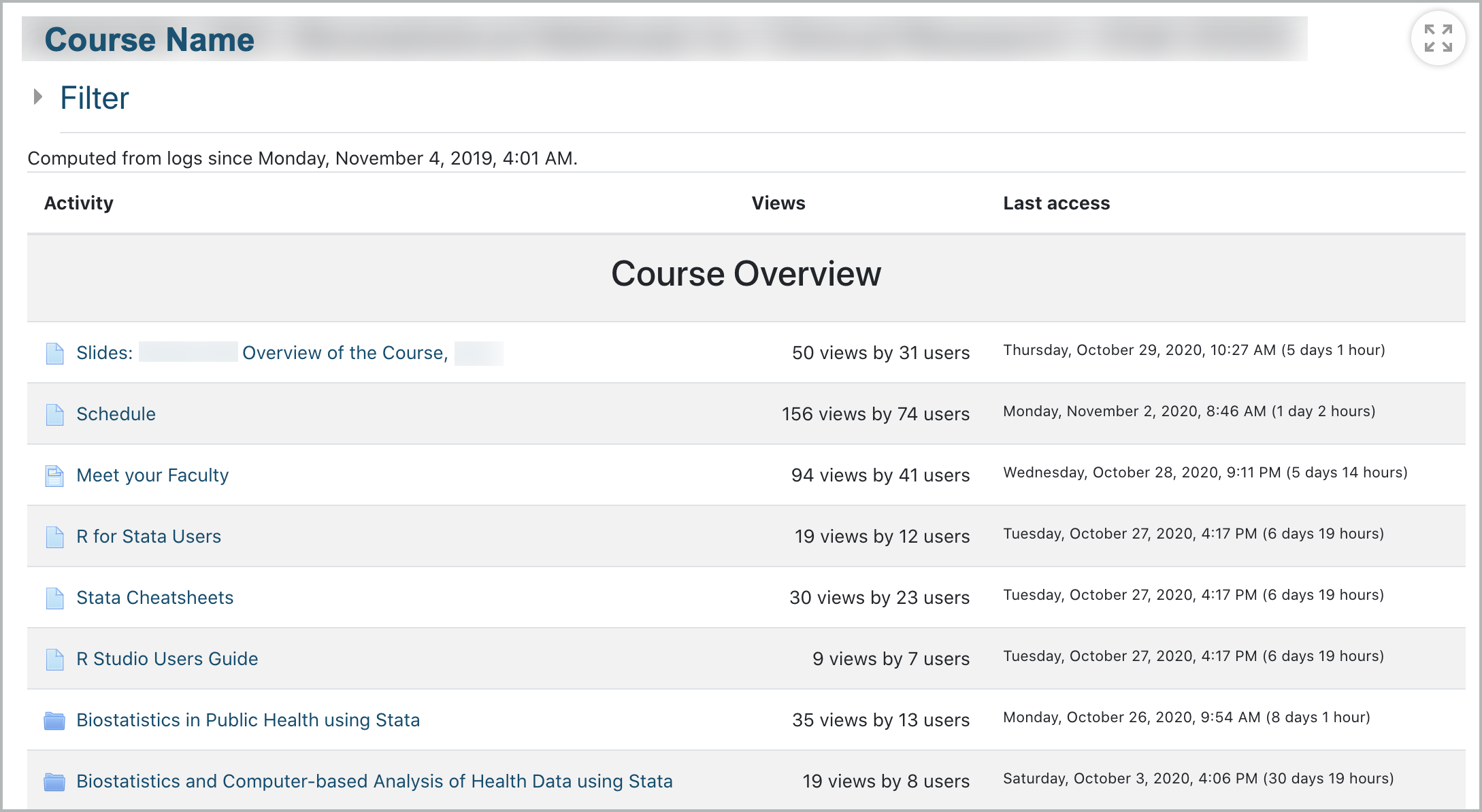Image resolution: width=1482 pixels, height=812 pixels.
Task: Click the file icon next to R for Stata Users
Action: [54, 537]
